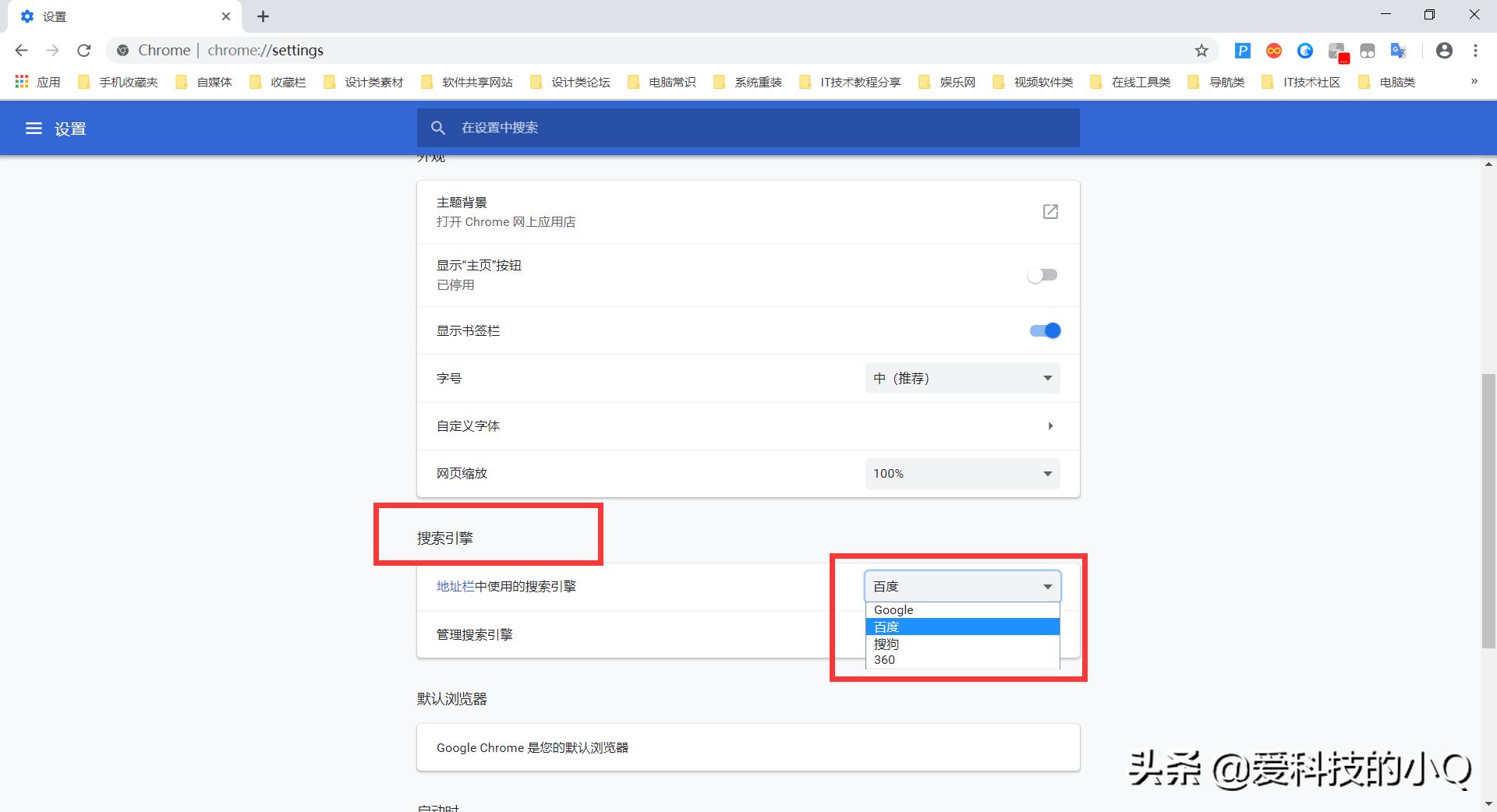Click the bookmark star in address bar
This screenshot has height=812, width=1497.
[1201, 50]
